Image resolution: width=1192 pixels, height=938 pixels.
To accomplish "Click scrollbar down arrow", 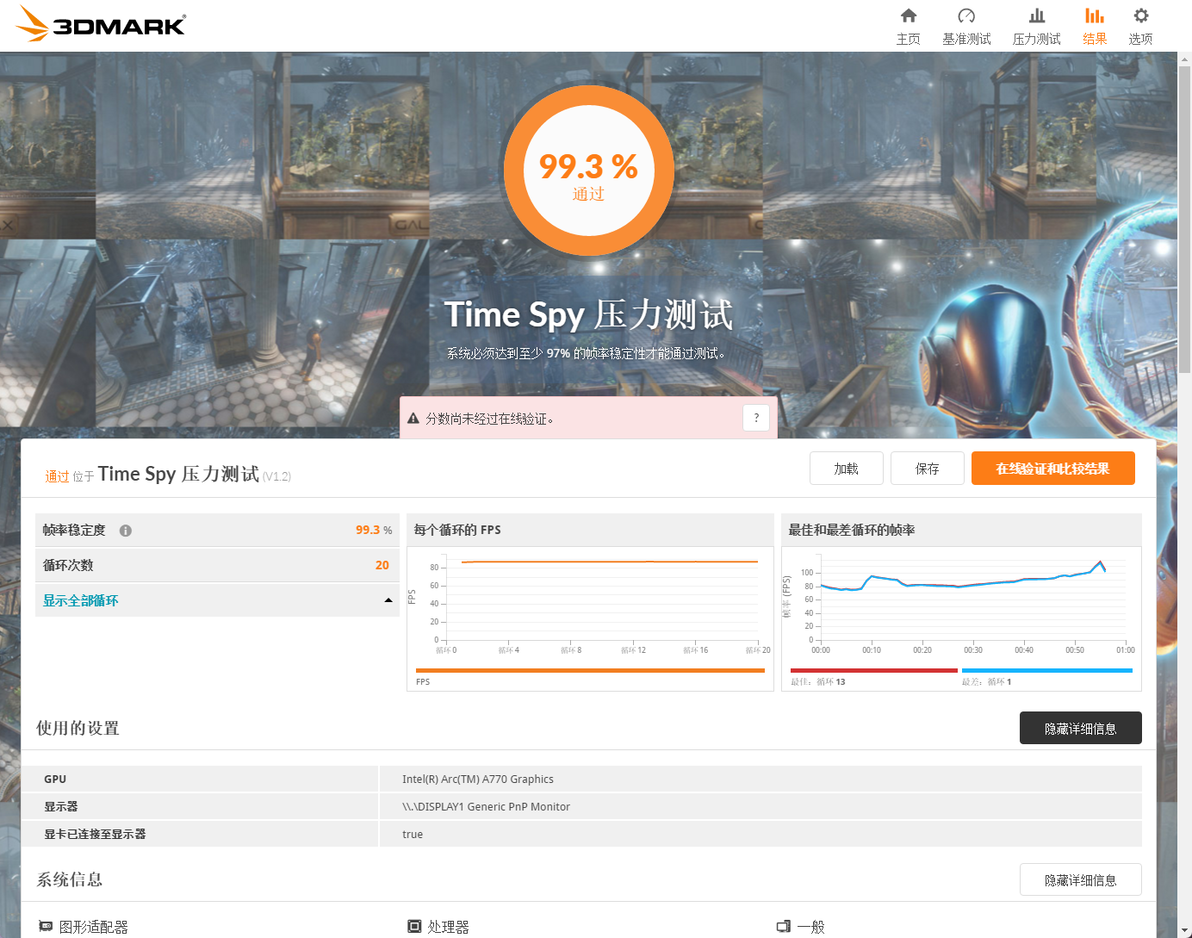I will click(1184, 930).
